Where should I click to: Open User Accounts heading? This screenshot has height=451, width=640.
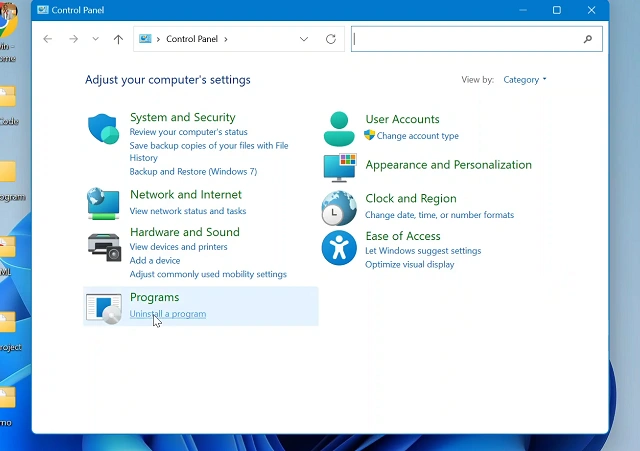(402, 119)
